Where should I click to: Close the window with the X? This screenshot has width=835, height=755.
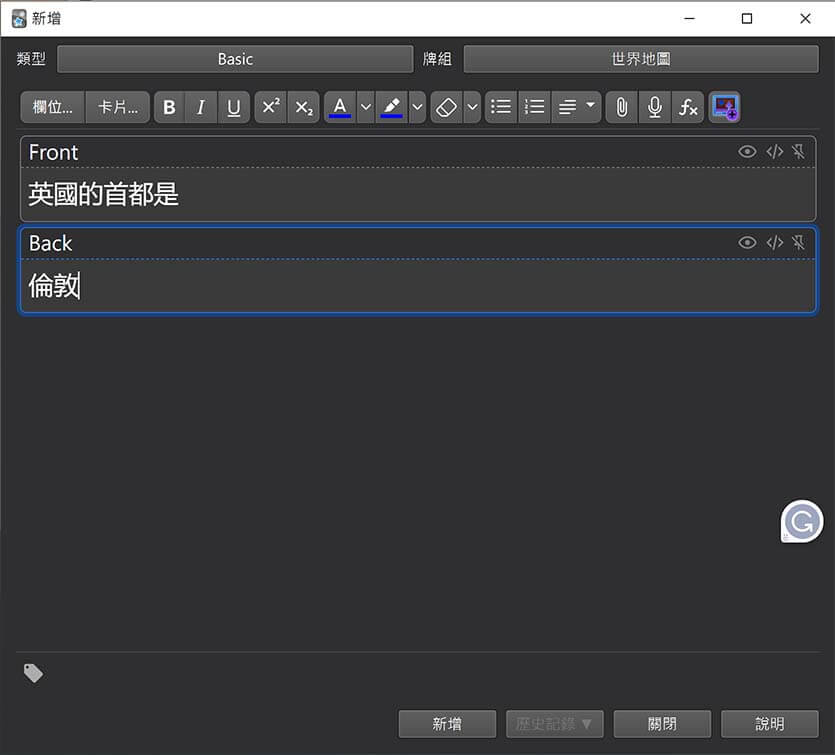coord(805,19)
